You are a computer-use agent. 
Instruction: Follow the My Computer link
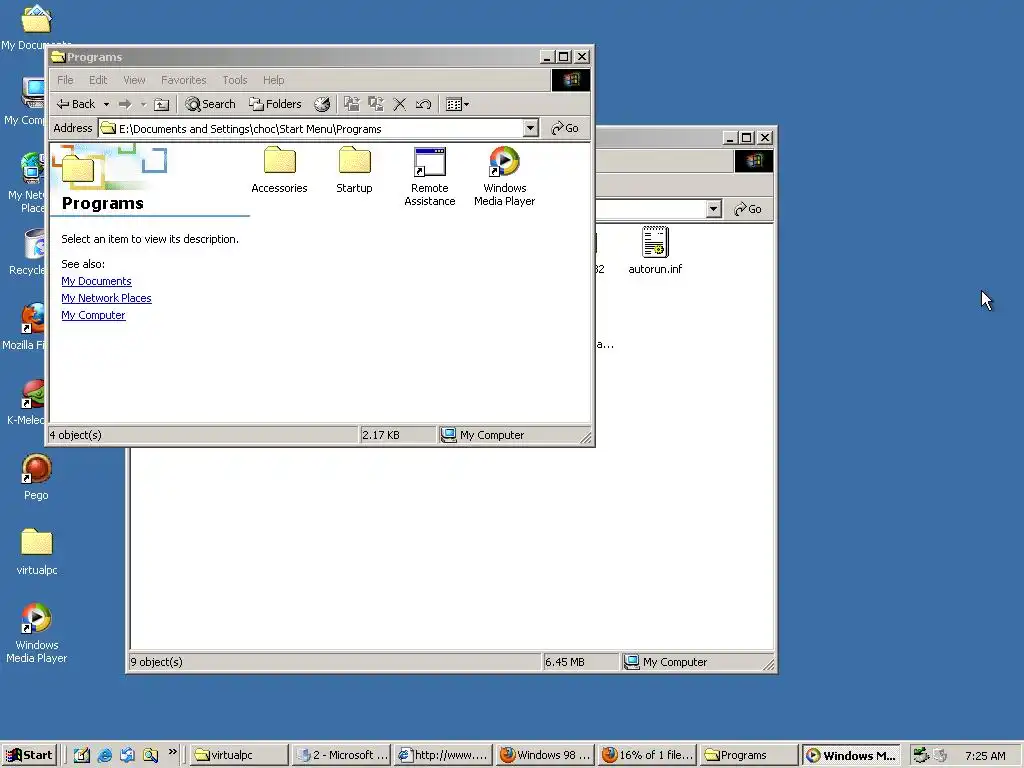pyautogui.click(x=93, y=315)
